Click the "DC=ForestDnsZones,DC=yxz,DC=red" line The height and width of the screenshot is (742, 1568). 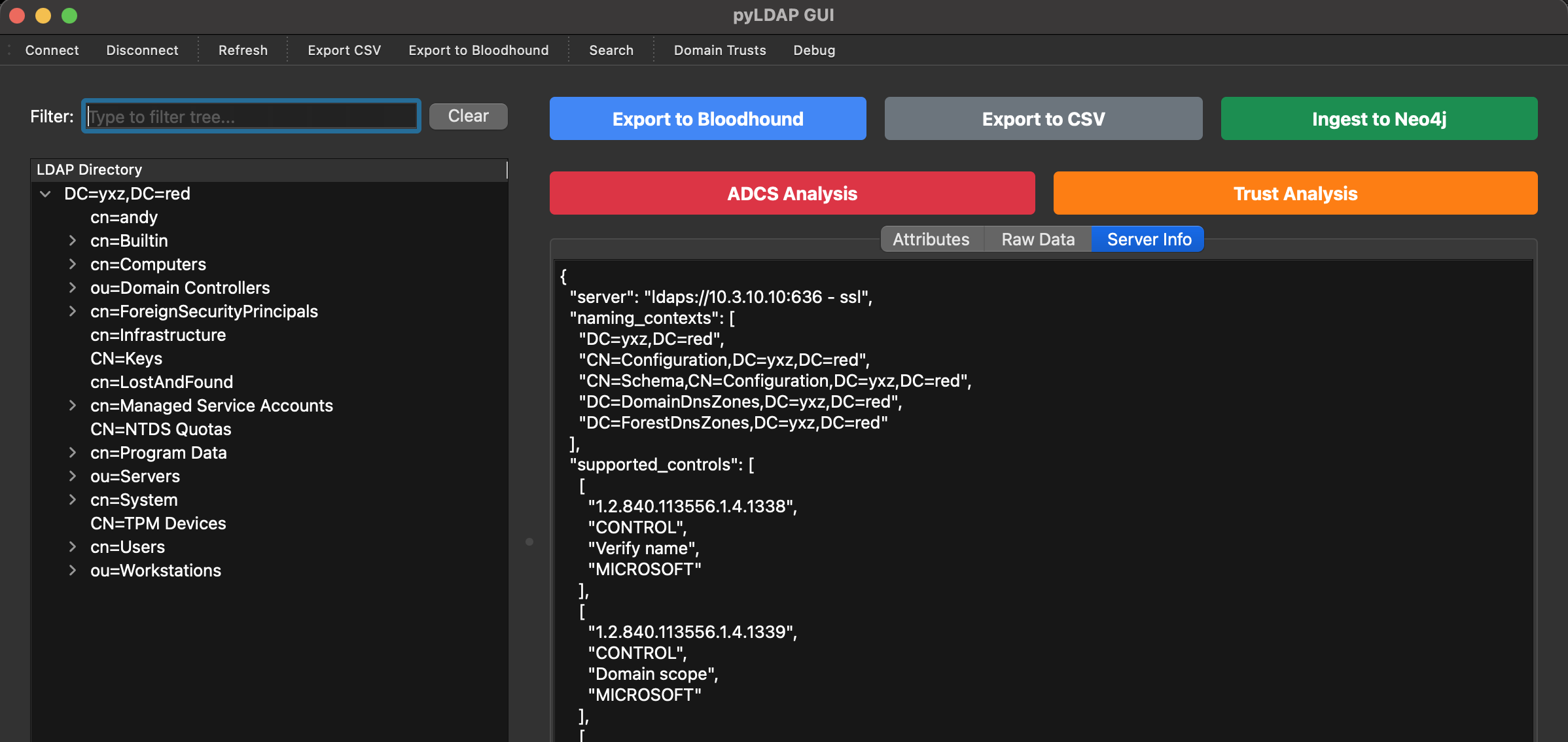pyautogui.click(x=734, y=423)
